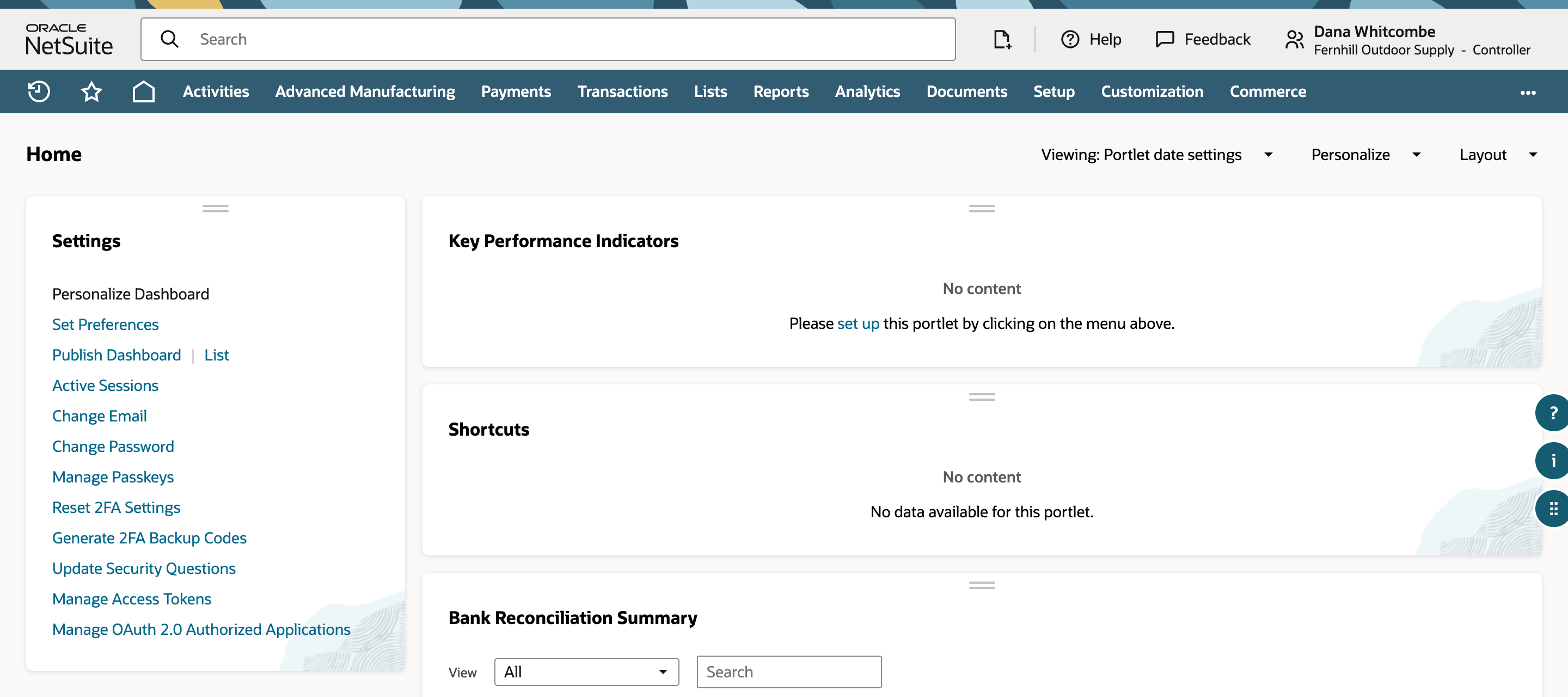
Task: Expand the Personalize dropdown
Action: tap(1366, 155)
